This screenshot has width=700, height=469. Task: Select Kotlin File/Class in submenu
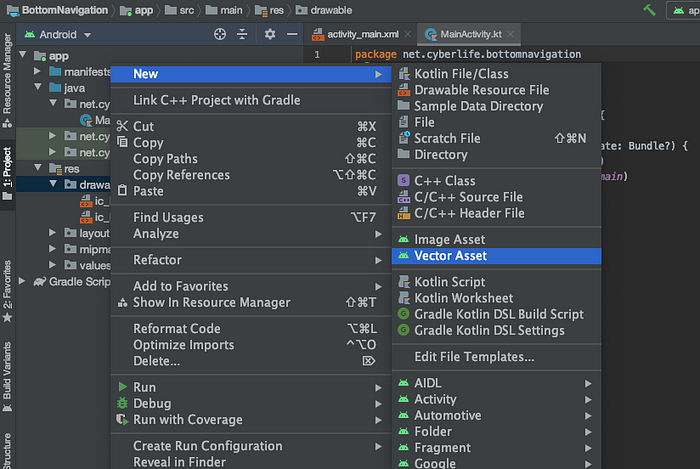coord(496,74)
